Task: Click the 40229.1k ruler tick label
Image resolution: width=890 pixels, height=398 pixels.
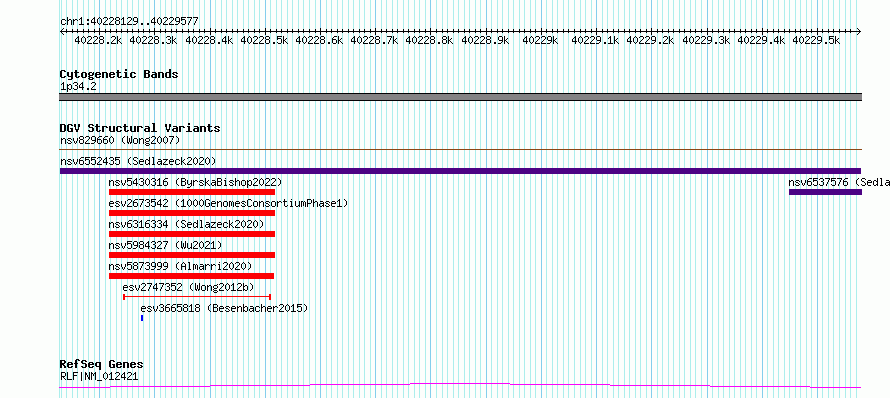Action: click(x=595, y=40)
